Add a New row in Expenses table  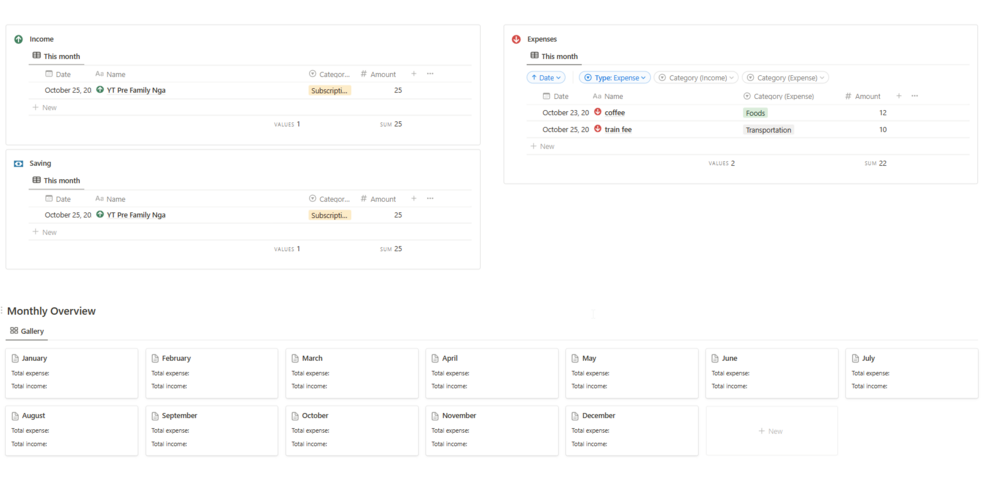coord(542,146)
